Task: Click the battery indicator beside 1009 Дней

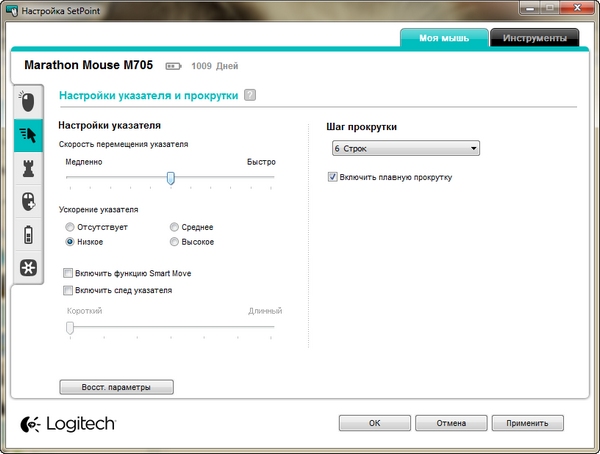Action: [174, 67]
